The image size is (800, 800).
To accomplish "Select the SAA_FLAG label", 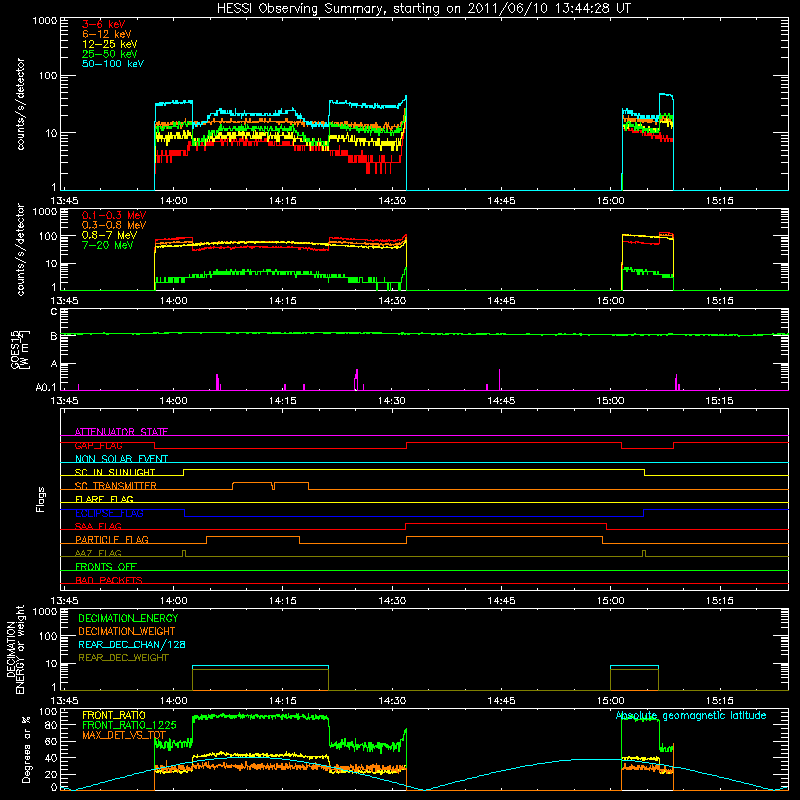I will pos(98,526).
